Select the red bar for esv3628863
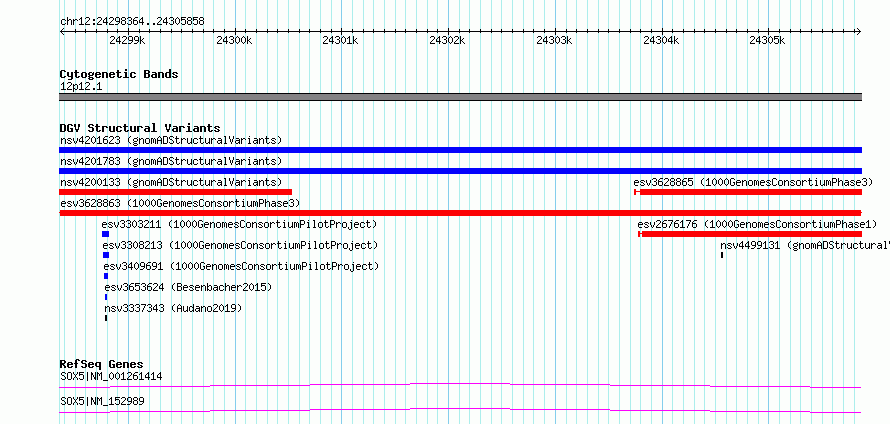Image resolution: width=890 pixels, height=424 pixels. pos(460,213)
